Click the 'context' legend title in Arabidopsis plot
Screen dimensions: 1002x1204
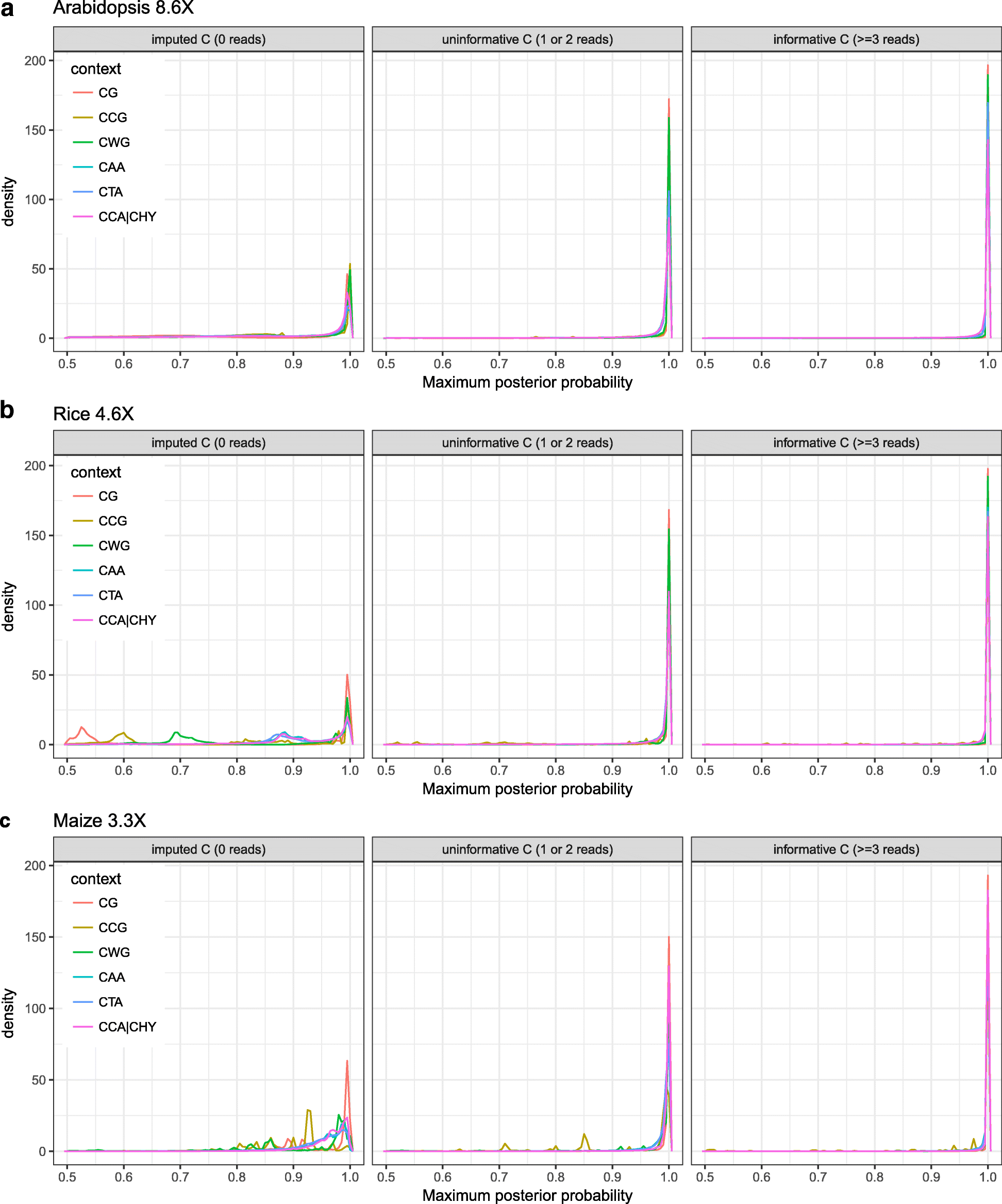96,69
